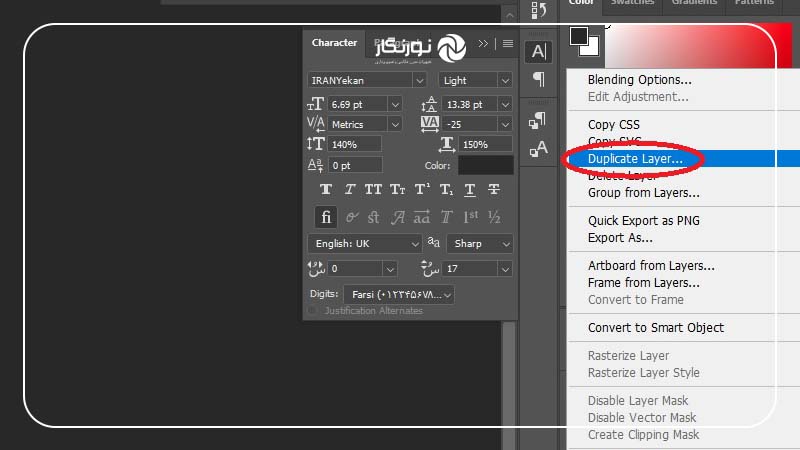Click horizontal scale 150% field
This screenshot has height=450, width=800.
pos(485,144)
